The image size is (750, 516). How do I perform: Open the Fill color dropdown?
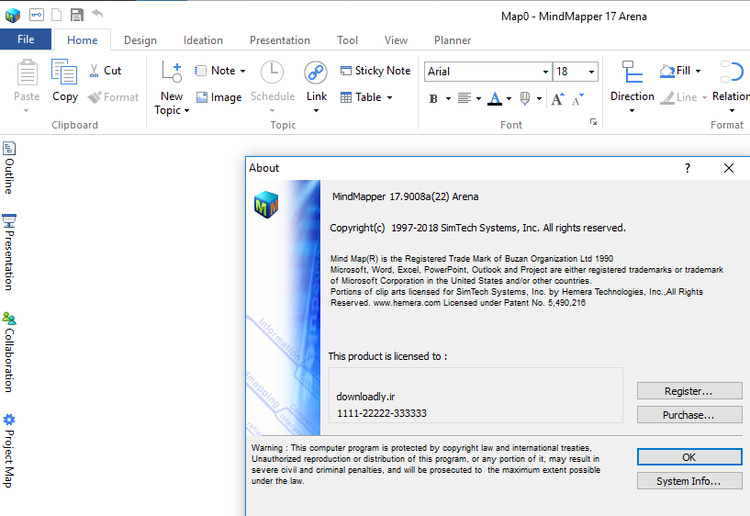698,71
